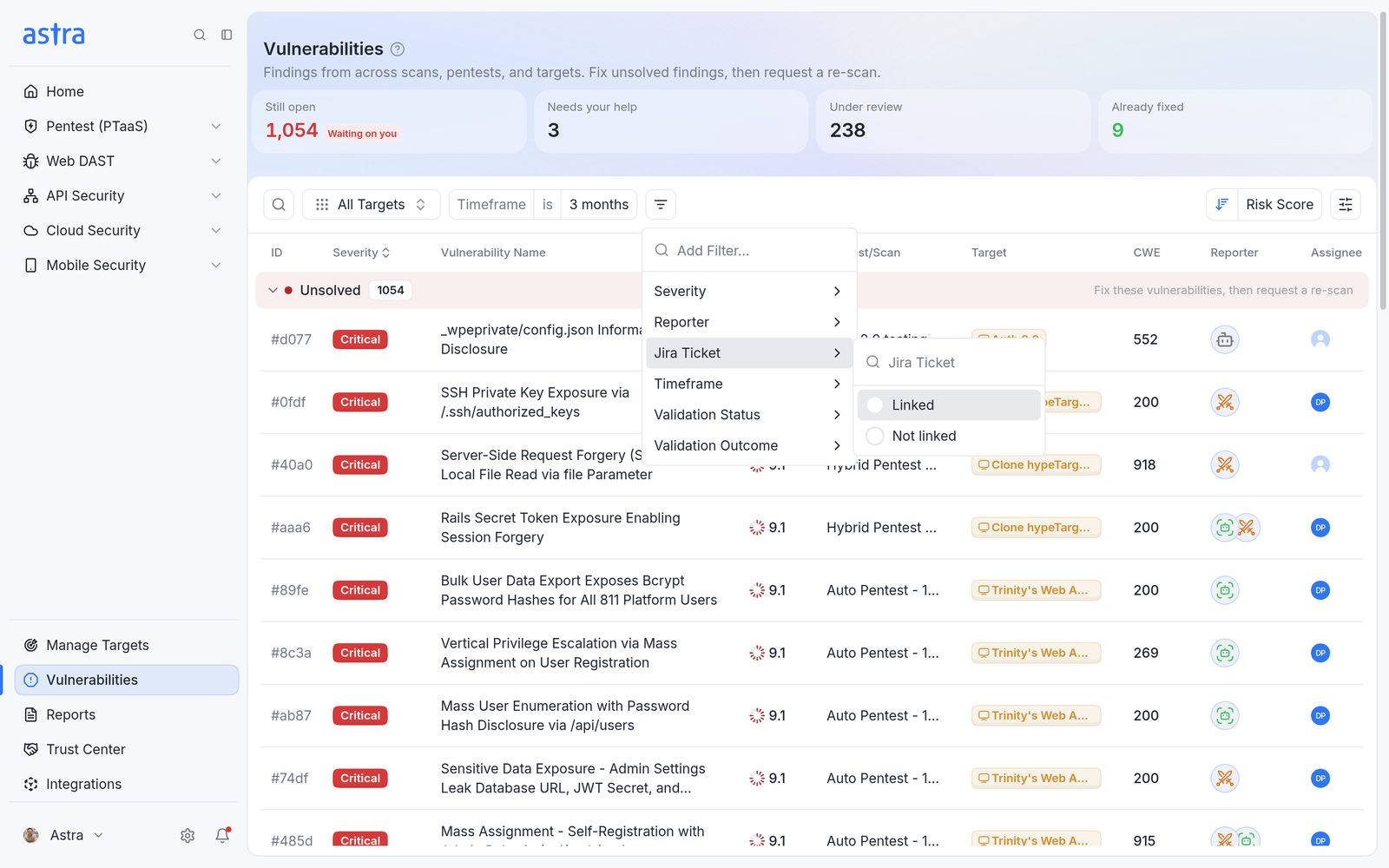
Task: Go to Manage Targets page
Action: click(x=127, y=645)
